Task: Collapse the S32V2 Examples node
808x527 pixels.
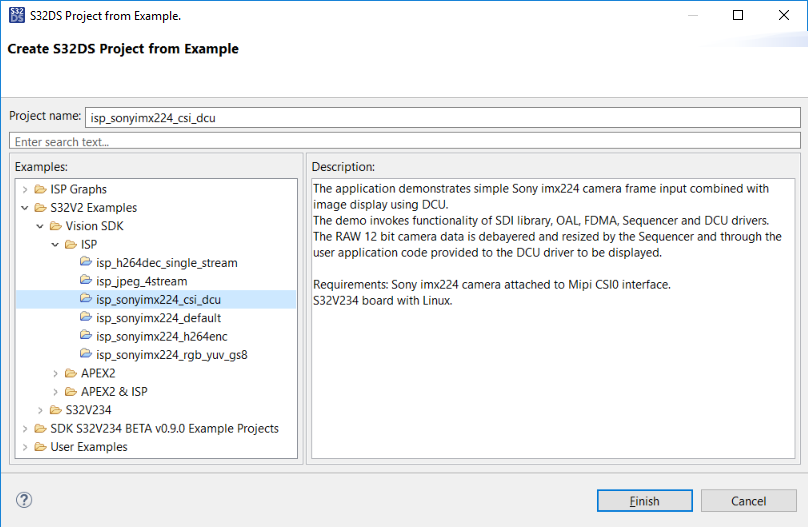Action: [x=24, y=208]
